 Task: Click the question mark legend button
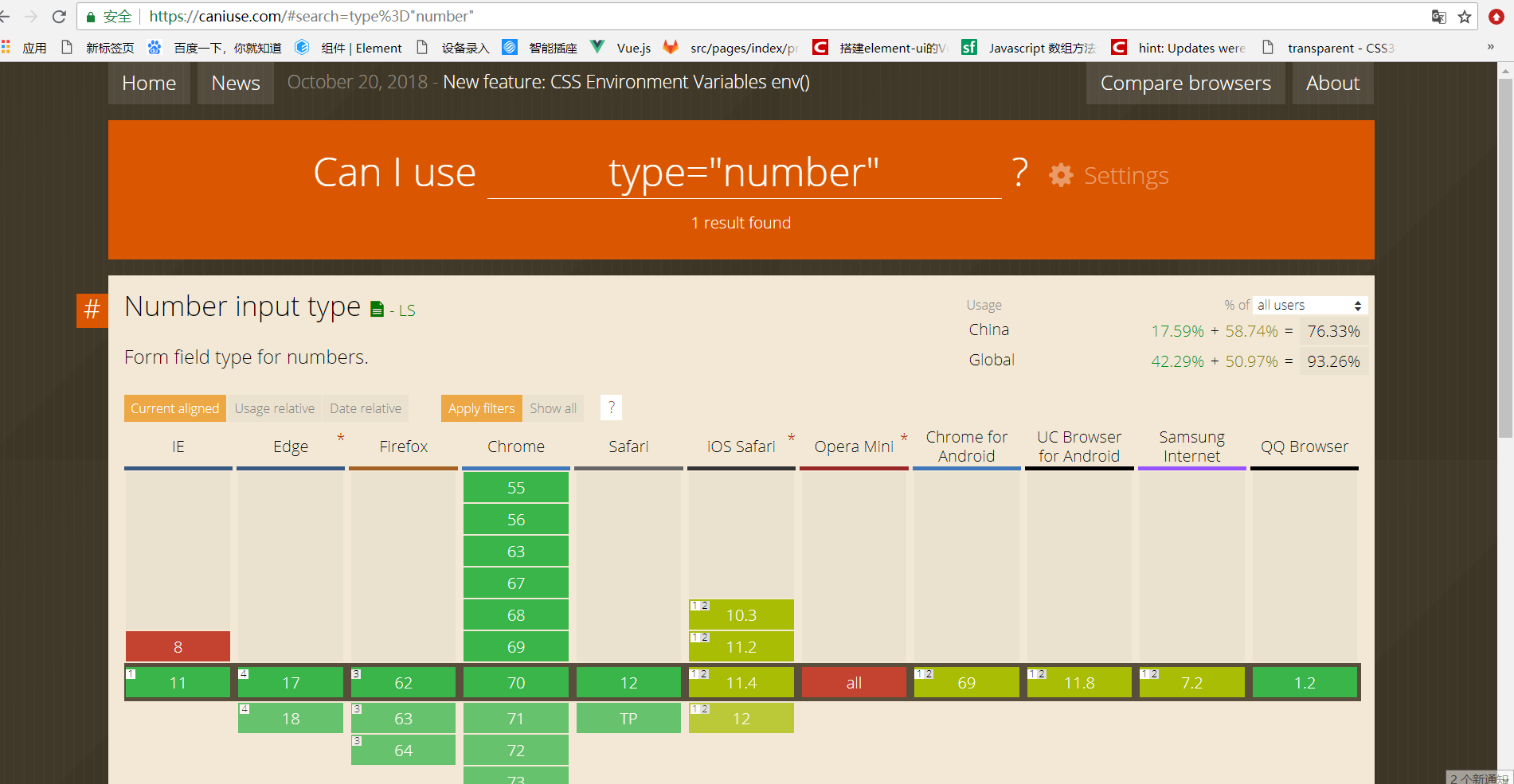[x=611, y=408]
